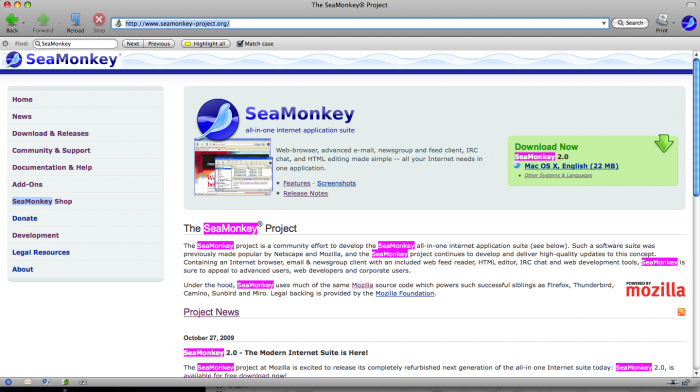
Task: Open the Print button dropdown arrow
Action: click(x=673, y=23)
